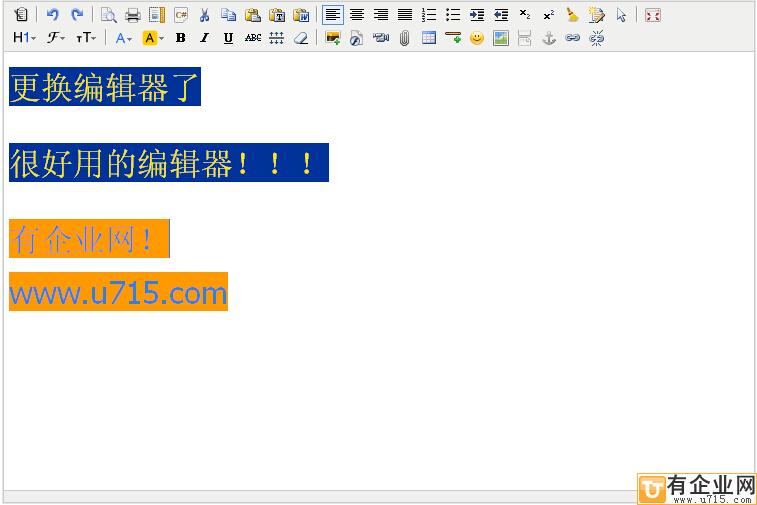Enable left text alignment

point(333,15)
